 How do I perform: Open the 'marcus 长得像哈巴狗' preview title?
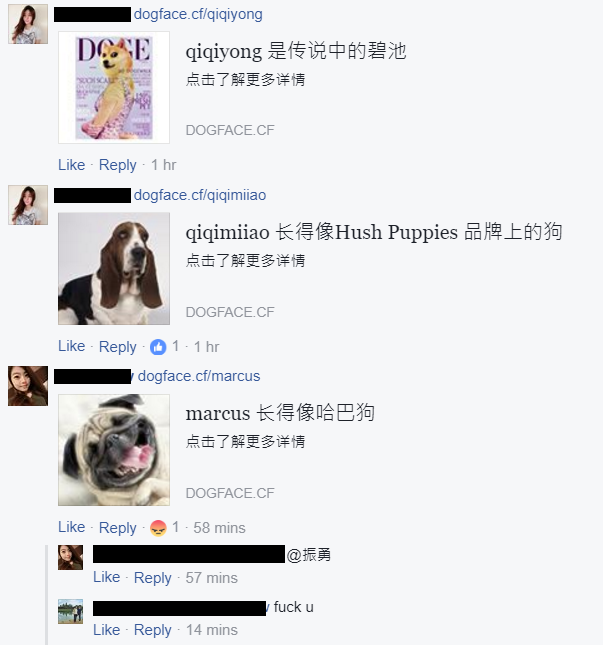[x=280, y=413]
